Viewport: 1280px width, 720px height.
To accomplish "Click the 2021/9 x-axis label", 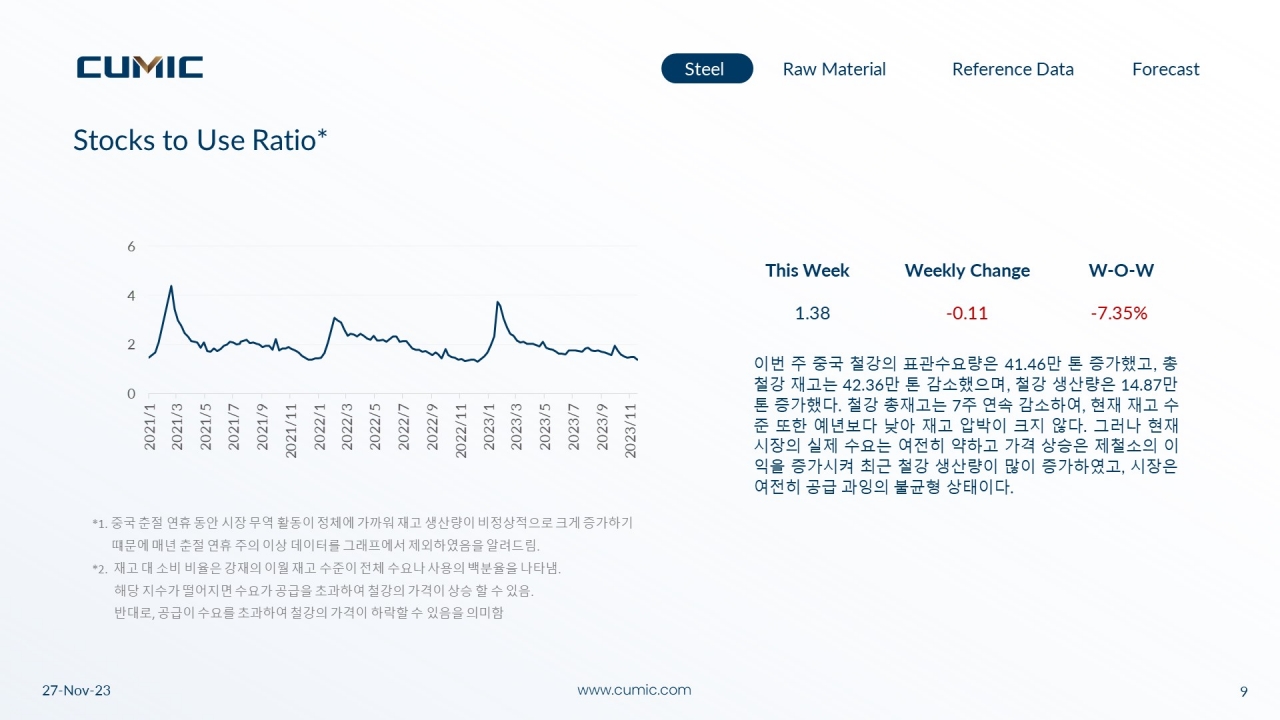I will point(263,426).
